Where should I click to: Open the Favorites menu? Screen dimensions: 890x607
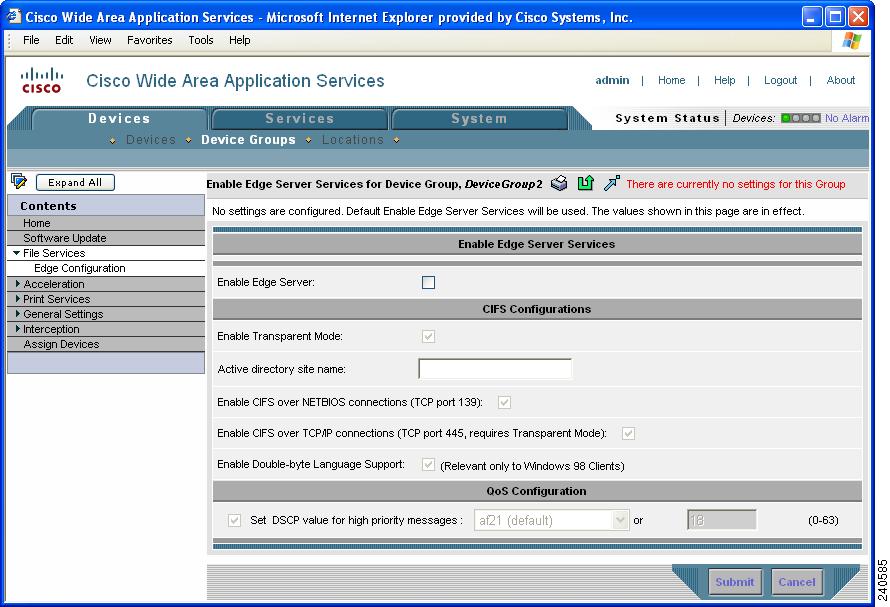(149, 40)
